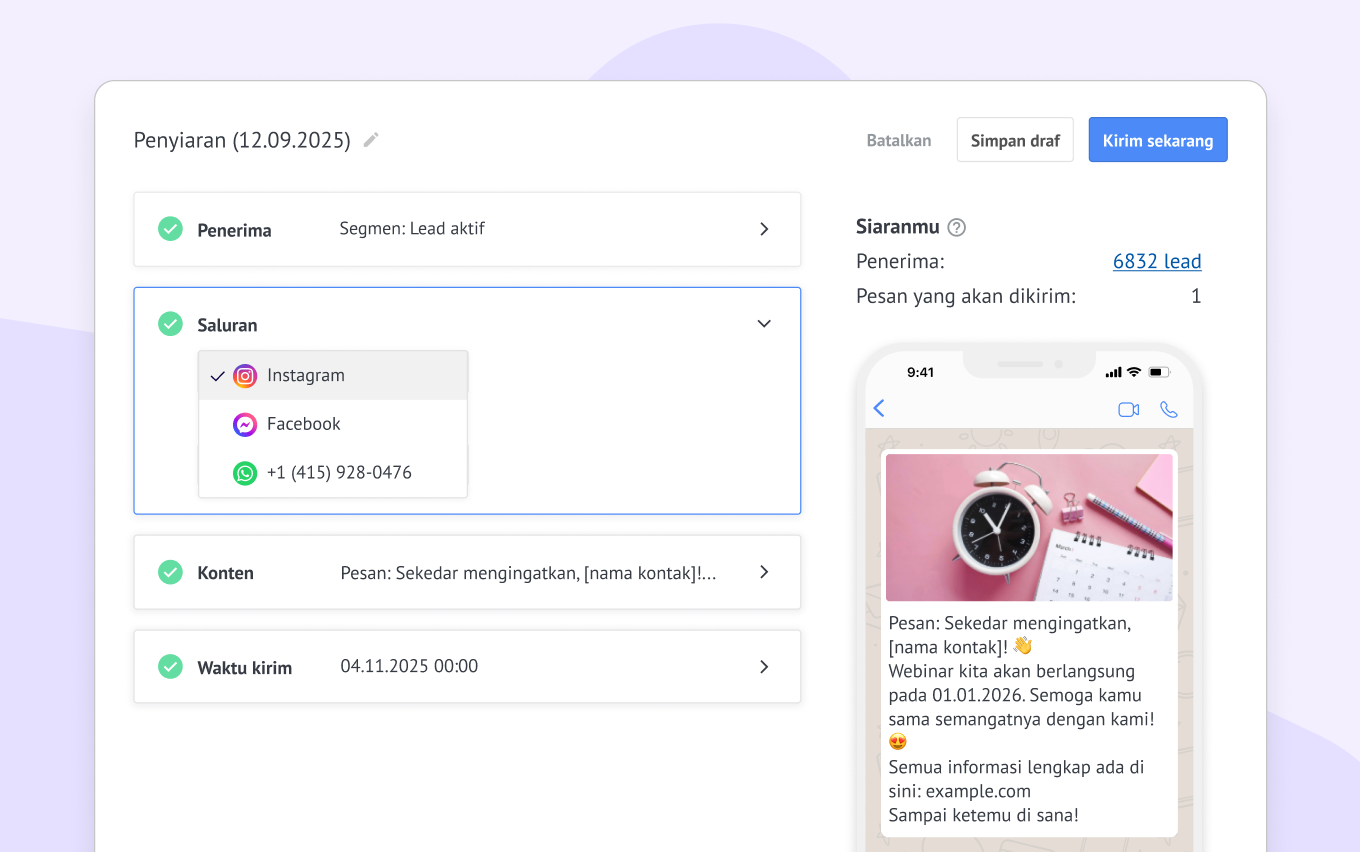Choose the +1 (415) 928-0476 WhatsApp option

point(339,473)
